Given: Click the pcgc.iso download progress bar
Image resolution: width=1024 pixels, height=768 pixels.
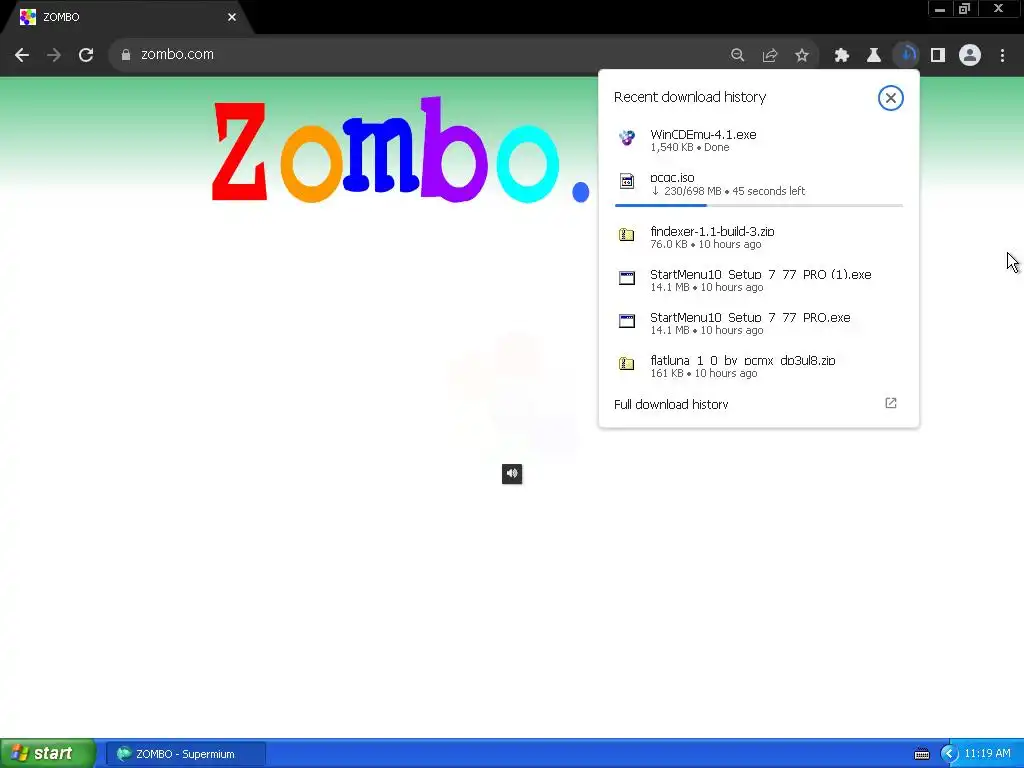Looking at the screenshot, I should pos(759,206).
